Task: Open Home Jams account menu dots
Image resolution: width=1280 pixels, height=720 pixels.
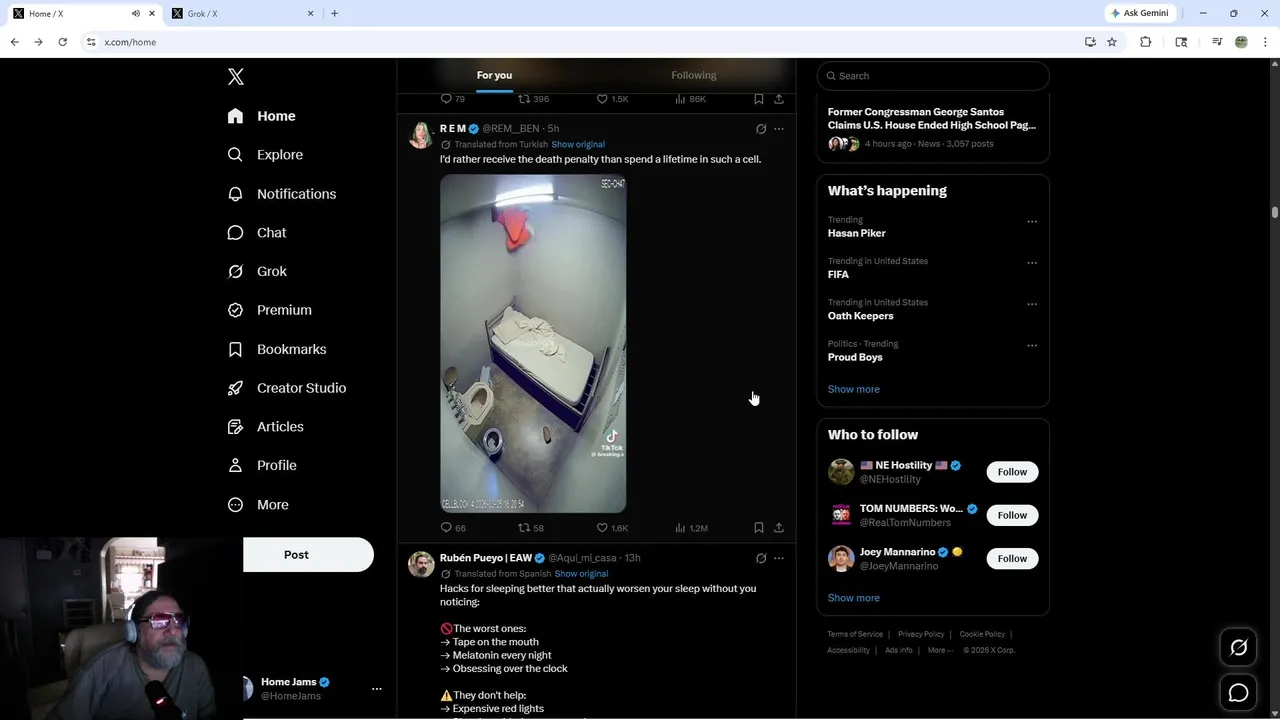Action: point(377,689)
